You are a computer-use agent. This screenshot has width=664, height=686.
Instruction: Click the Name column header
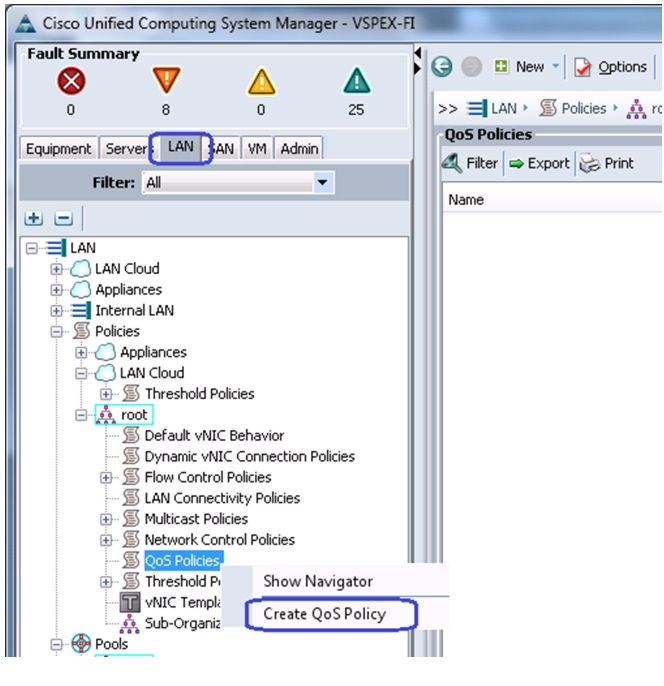pyautogui.click(x=466, y=200)
